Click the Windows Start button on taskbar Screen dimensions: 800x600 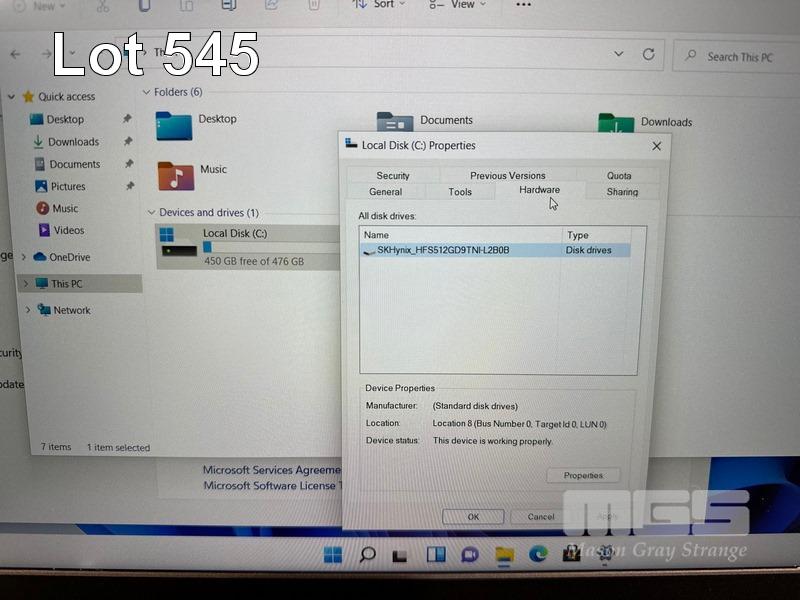333,554
